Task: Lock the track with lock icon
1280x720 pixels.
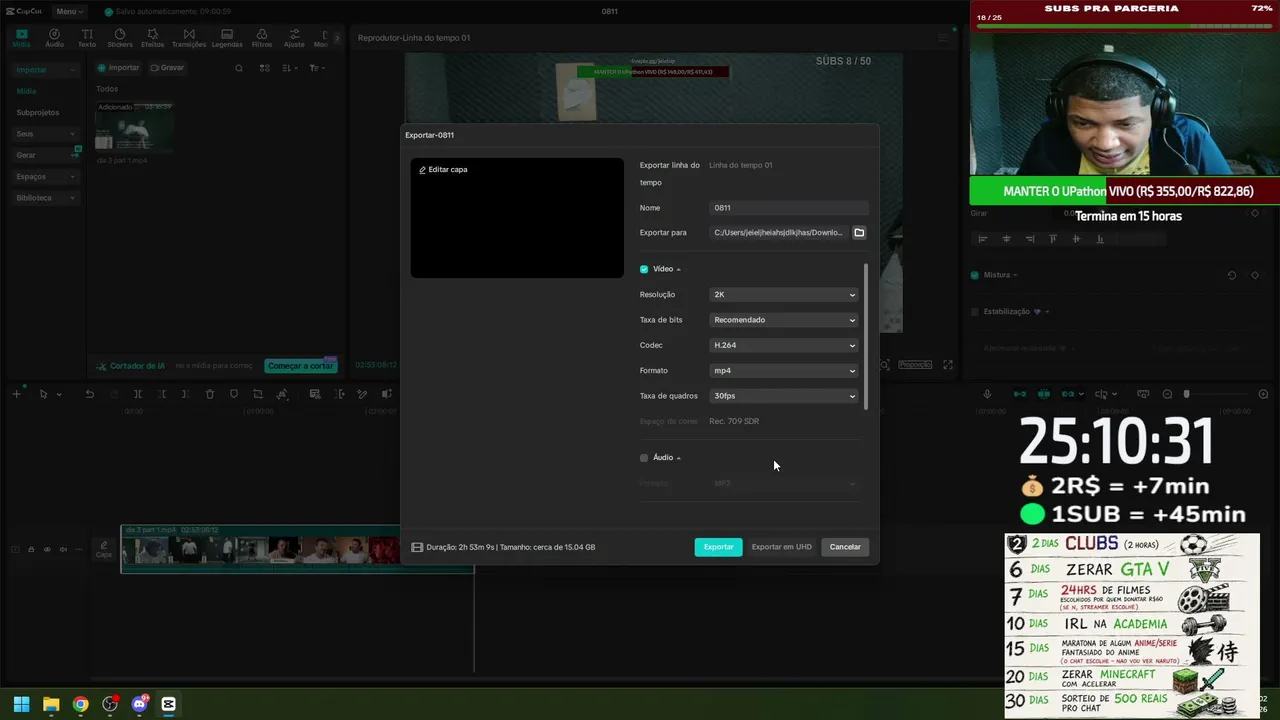Action: pyautogui.click(x=31, y=549)
